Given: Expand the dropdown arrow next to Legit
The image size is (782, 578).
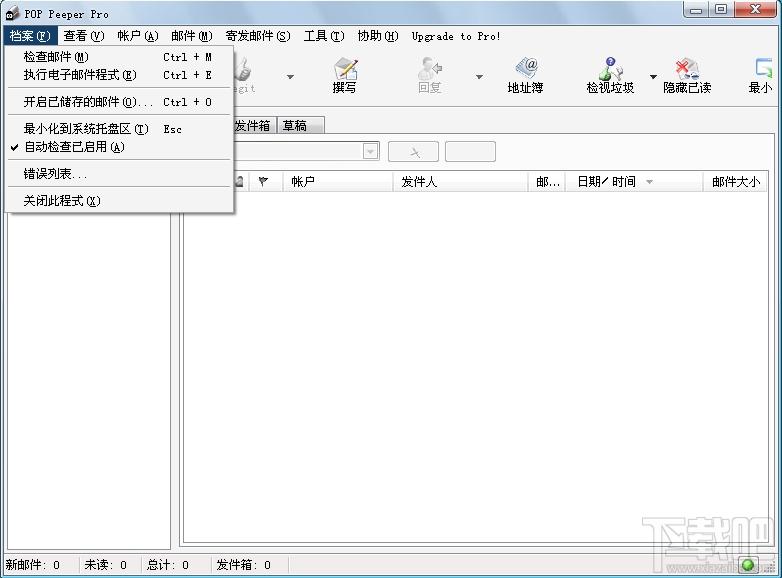Looking at the screenshot, I should pos(290,77).
